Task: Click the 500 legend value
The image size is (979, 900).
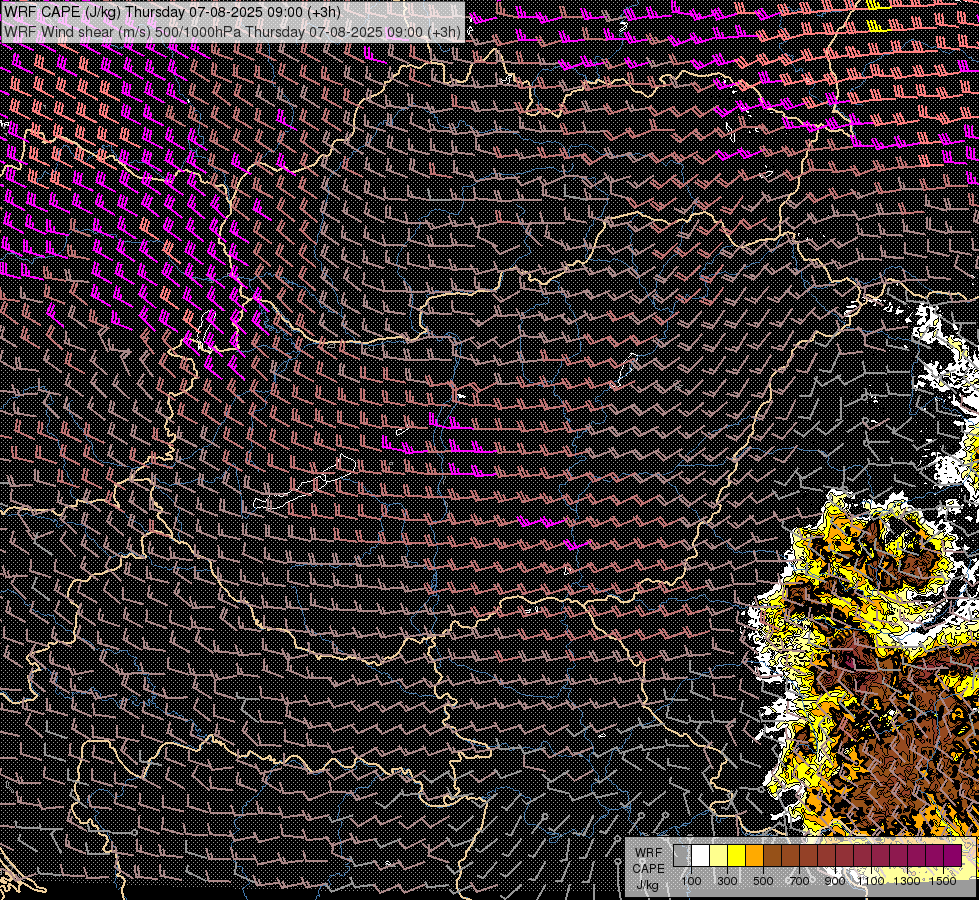Action: point(763,881)
